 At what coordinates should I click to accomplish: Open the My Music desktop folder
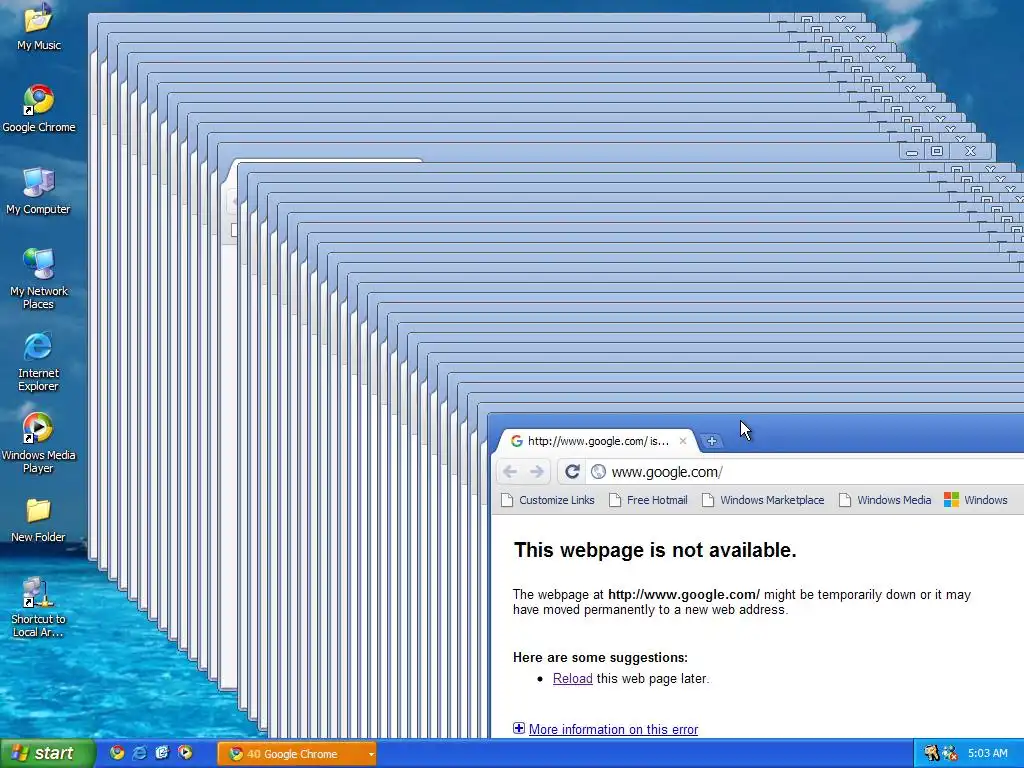click(39, 26)
